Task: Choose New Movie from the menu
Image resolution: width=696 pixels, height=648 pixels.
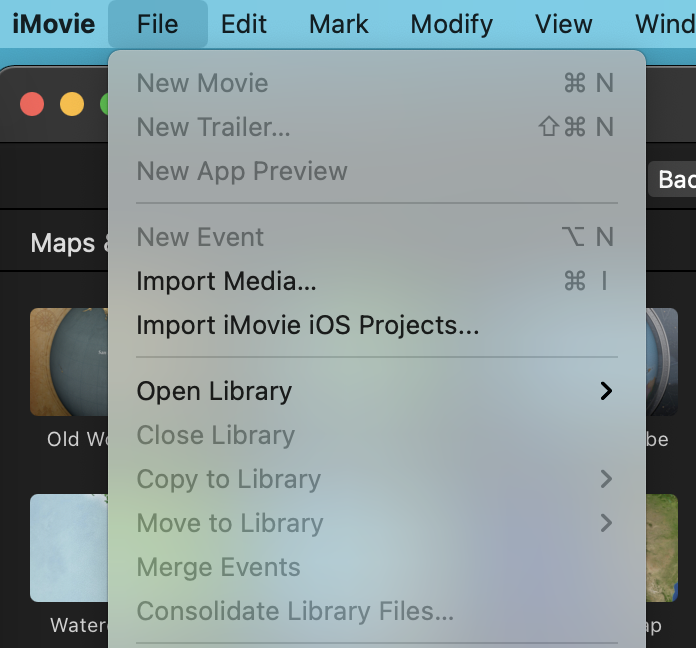Action: [x=202, y=83]
